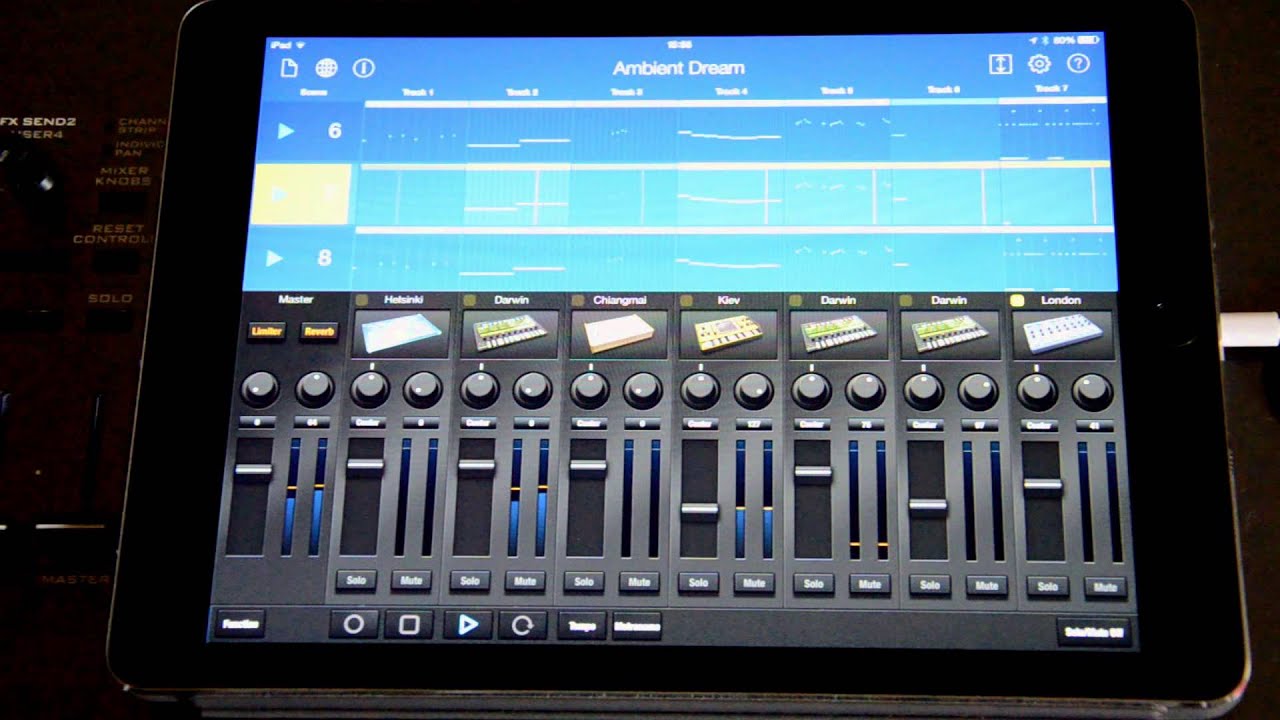1280x720 pixels.
Task: Adjust the Kiev volume fader
Action: pyautogui.click(x=700, y=509)
